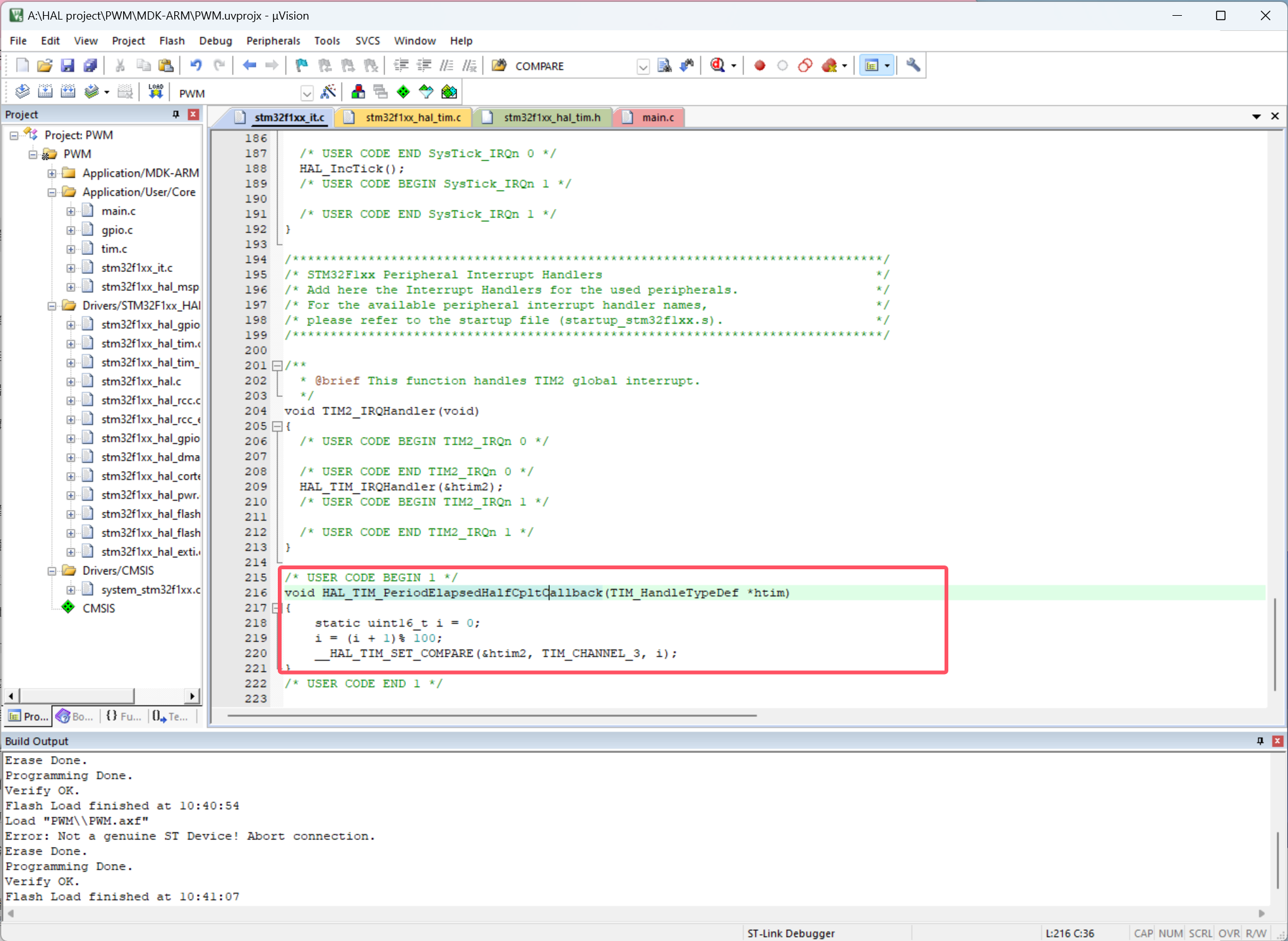Switch to the main.c editor tab
This screenshot has width=1288, height=941.
[658, 117]
